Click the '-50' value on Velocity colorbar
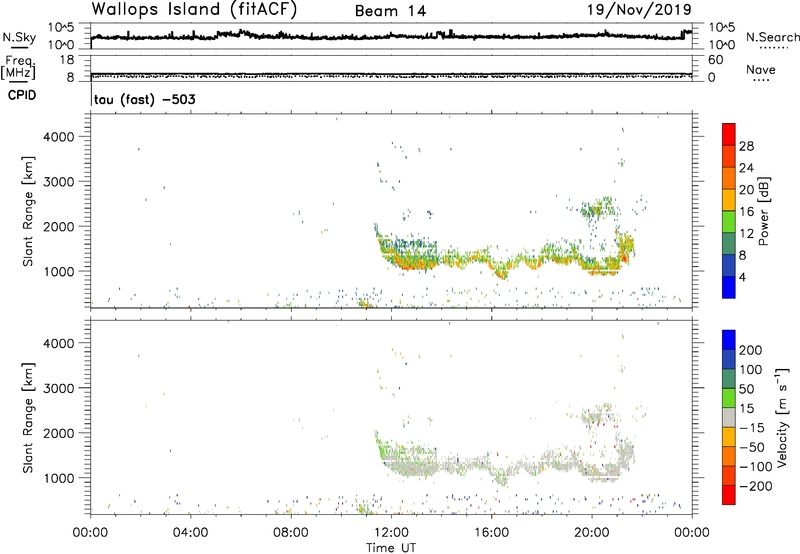The width and height of the screenshot is (800, 554). [x=752, y=447]
